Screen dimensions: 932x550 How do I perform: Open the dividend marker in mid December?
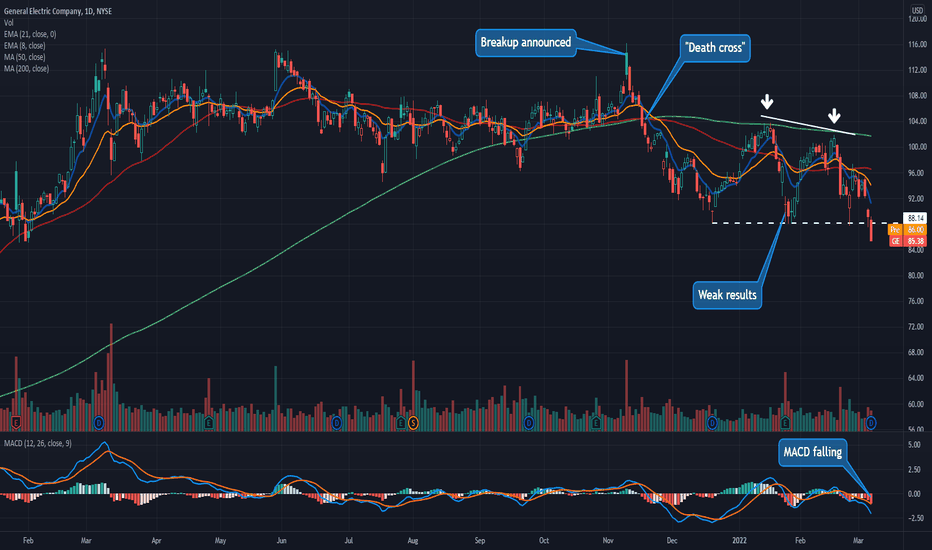712,423
